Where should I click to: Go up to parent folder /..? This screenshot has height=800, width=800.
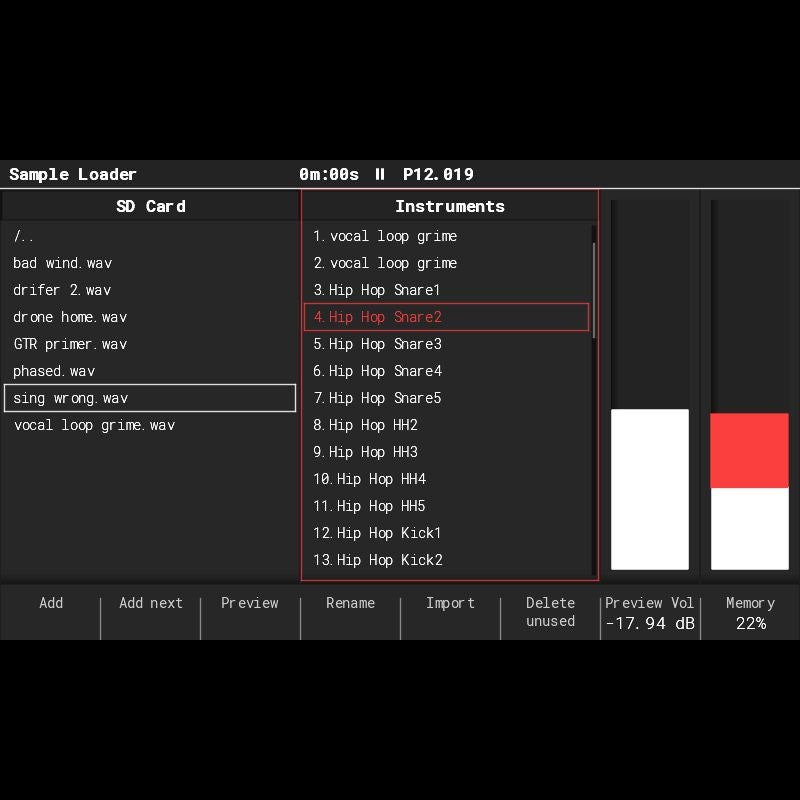click(x=150, y=236)
